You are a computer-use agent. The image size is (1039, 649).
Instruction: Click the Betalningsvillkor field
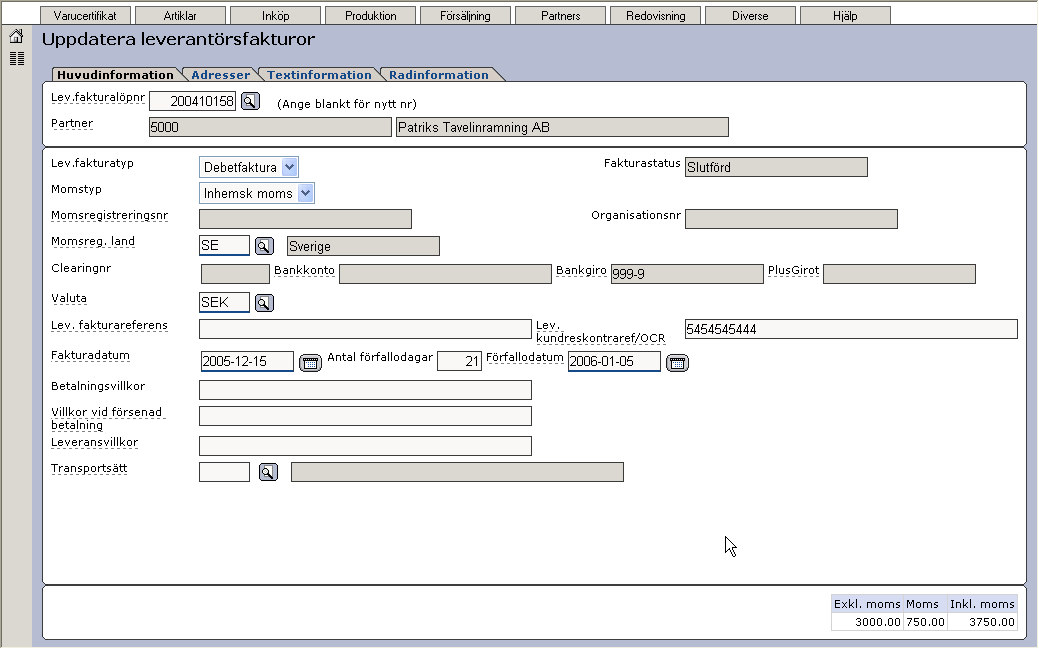pyautogui.click(x=365, y=390)
